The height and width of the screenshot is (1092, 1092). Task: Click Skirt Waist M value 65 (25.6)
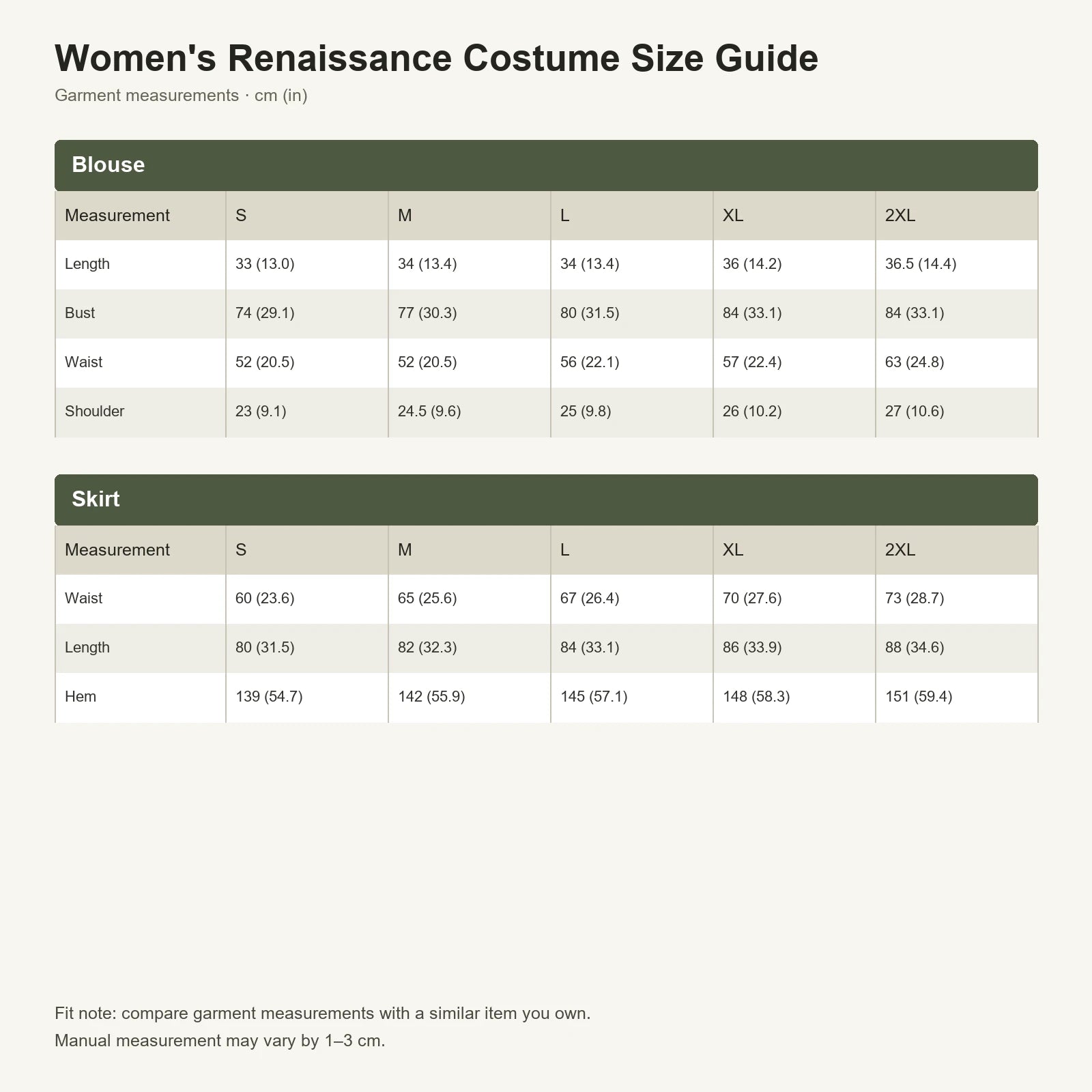tap(427, 599)
